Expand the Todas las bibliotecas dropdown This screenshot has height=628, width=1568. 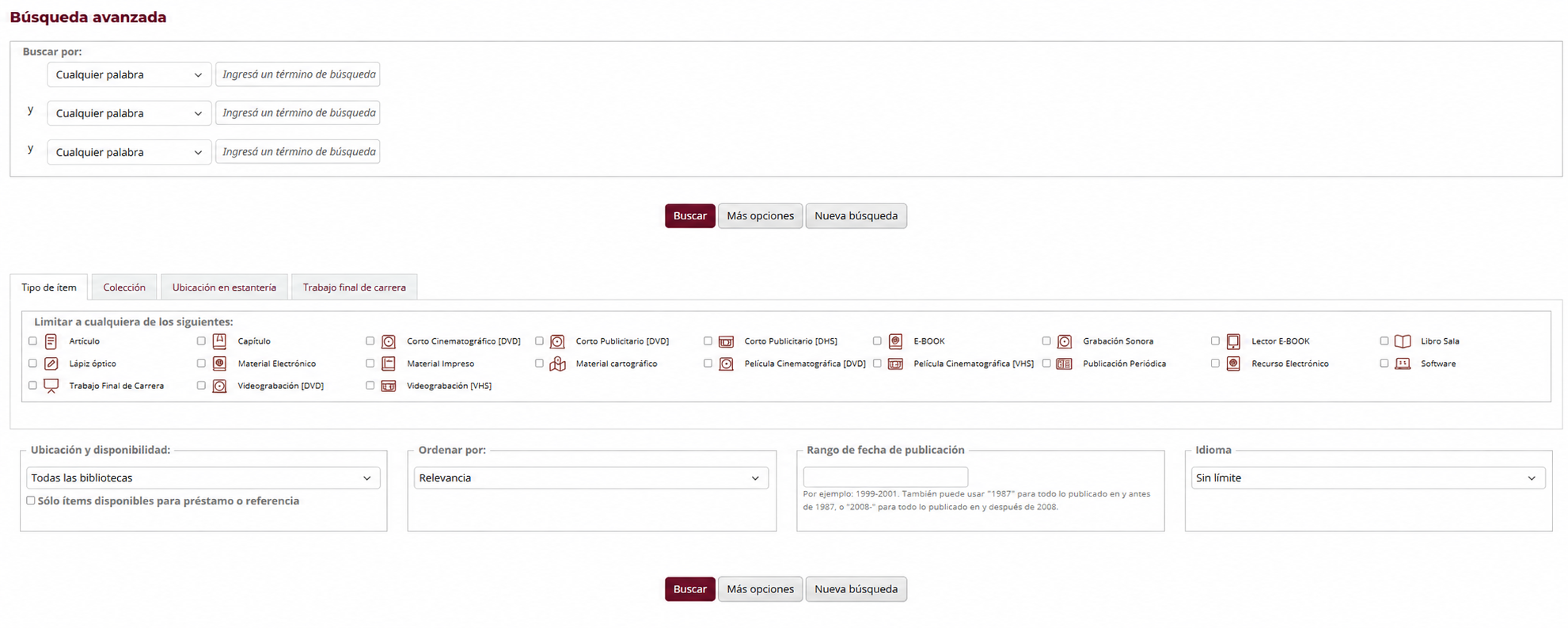pyautogui.click(x=203, y=478)
